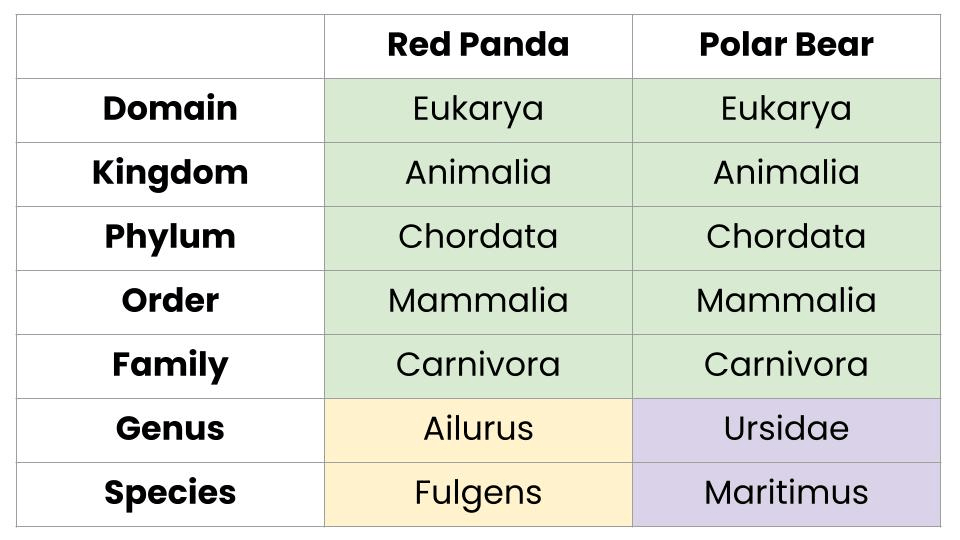Image resolution: width=960 pixels, height=540 pixels.
Task: Click the Phylum row label
Action: coord(170,237)
